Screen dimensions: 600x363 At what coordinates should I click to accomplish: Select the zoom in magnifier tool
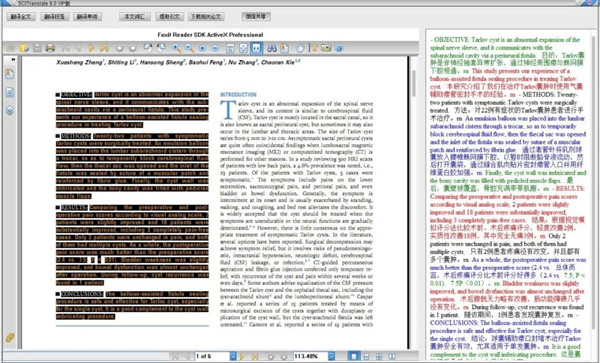(176, 48)
